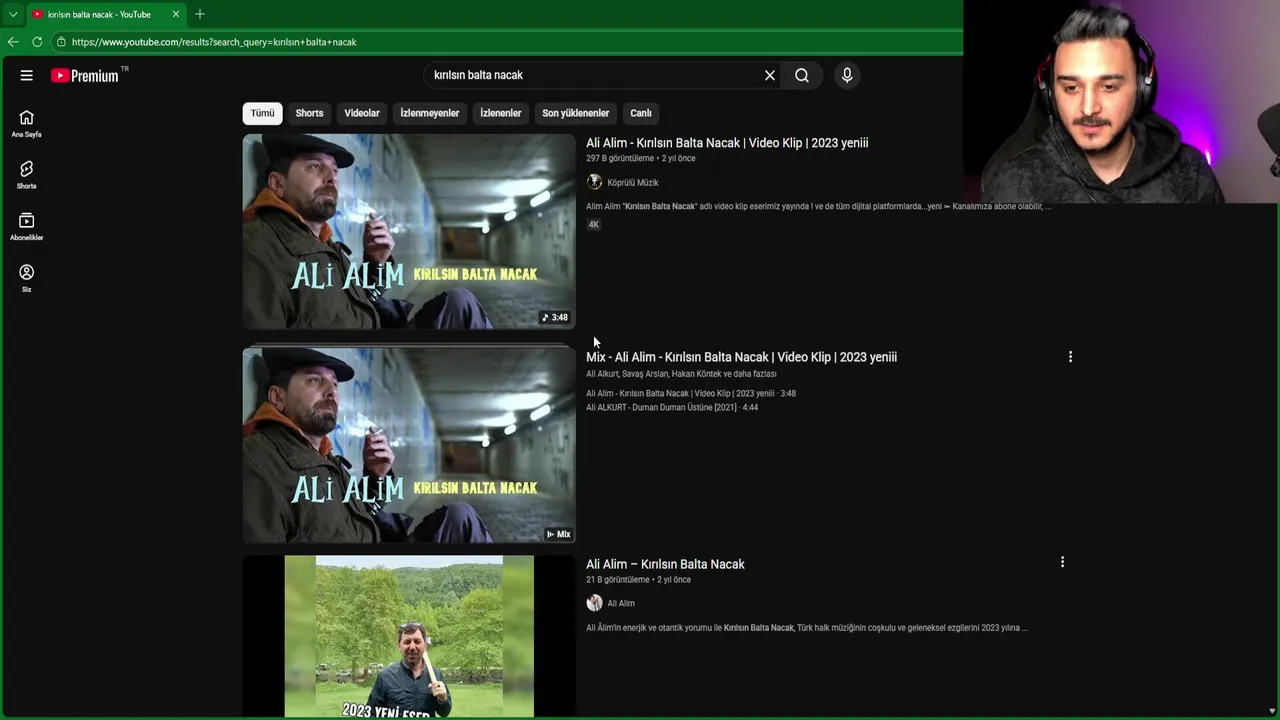Open title 'Ali Alim - Kırılsın Balta Nacak | Video Klip'

click(x=727, y=143)
